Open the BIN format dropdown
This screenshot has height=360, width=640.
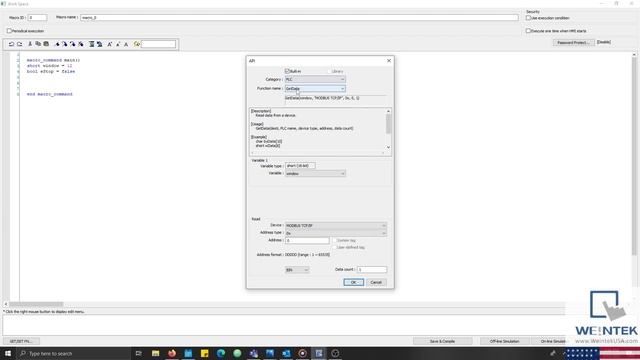click(297, 270)
